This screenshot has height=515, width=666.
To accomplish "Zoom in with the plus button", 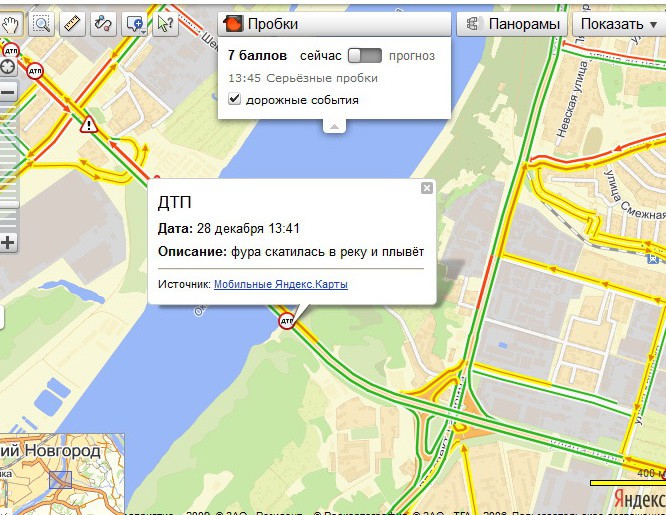I will 8,243.
